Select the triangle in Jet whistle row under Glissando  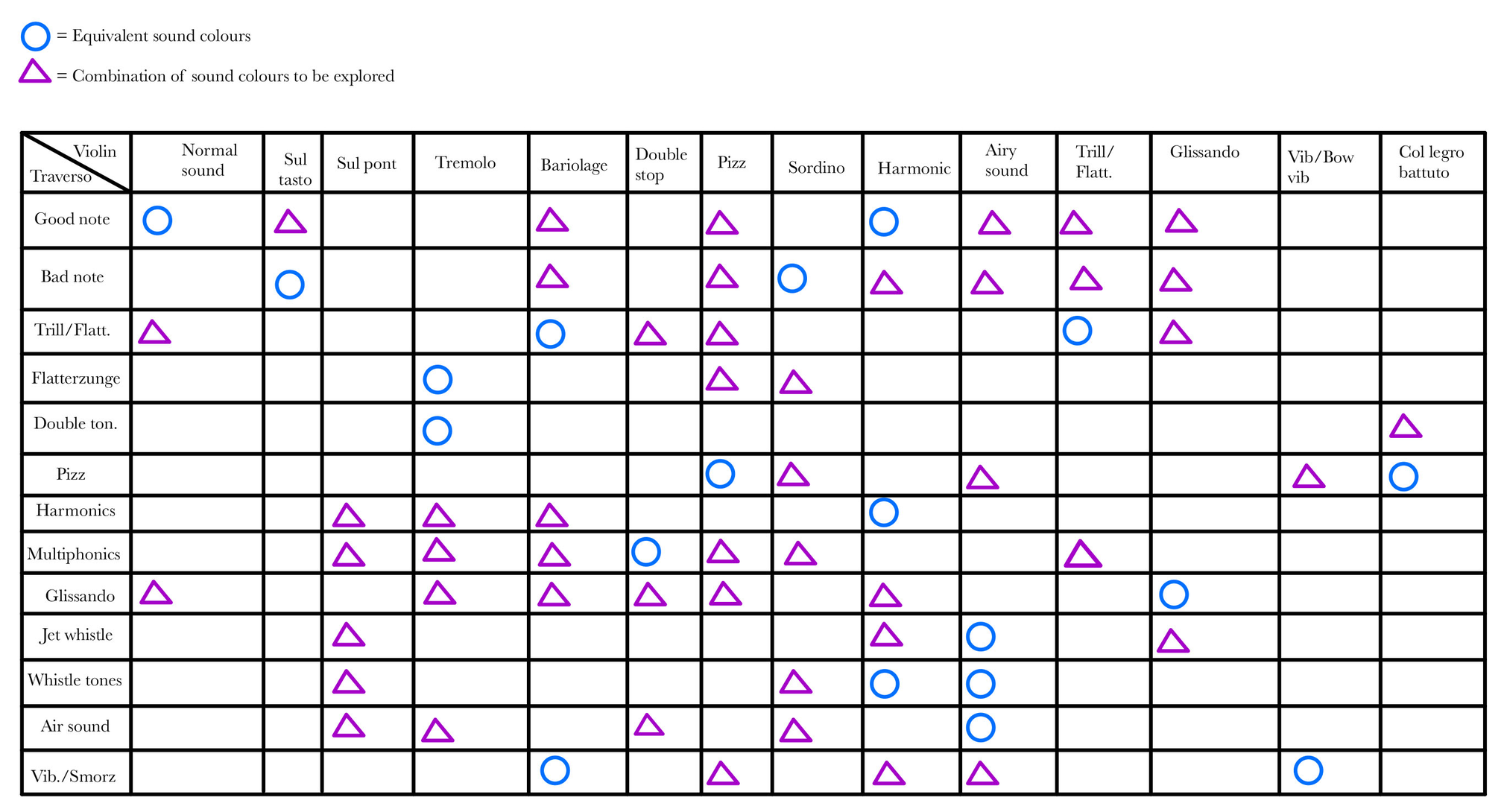(1172, 642)
